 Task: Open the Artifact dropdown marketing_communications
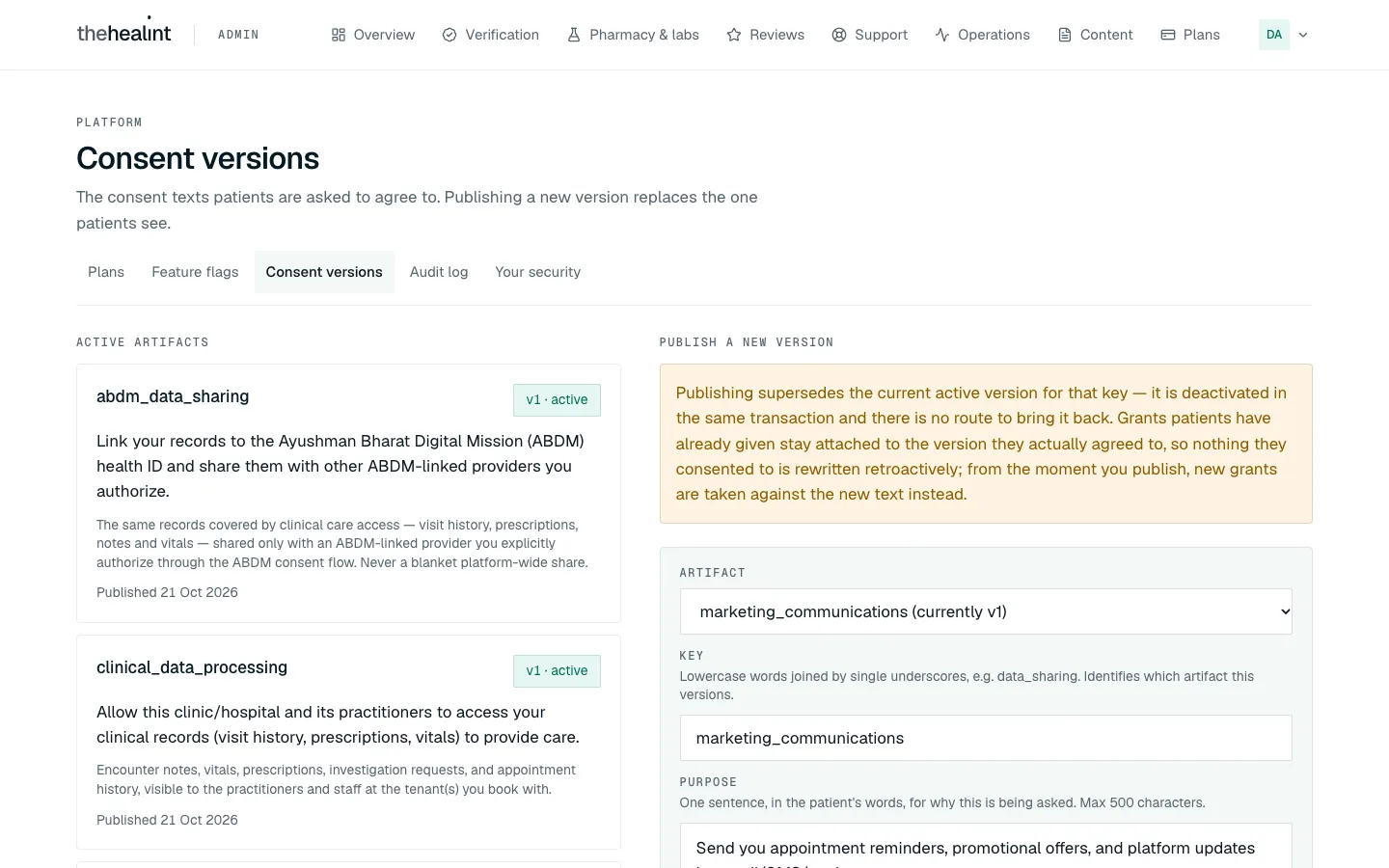[986, 611]
